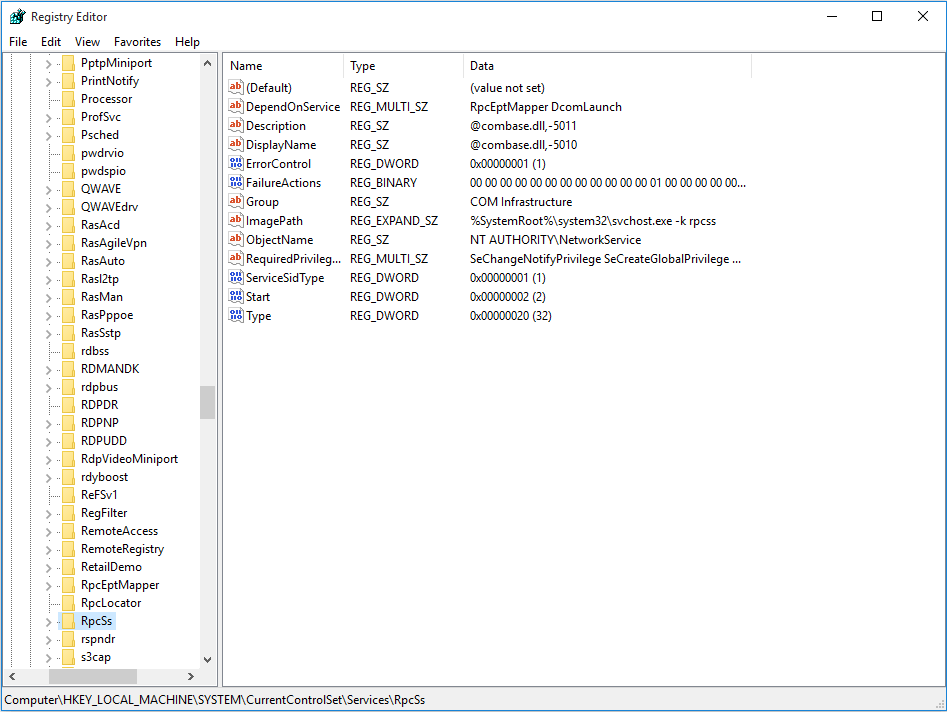Image resolution: width=947 pixels, height=712 pixels.
Task: Click the DWORD icon of Type value
Action: [236, 316]
